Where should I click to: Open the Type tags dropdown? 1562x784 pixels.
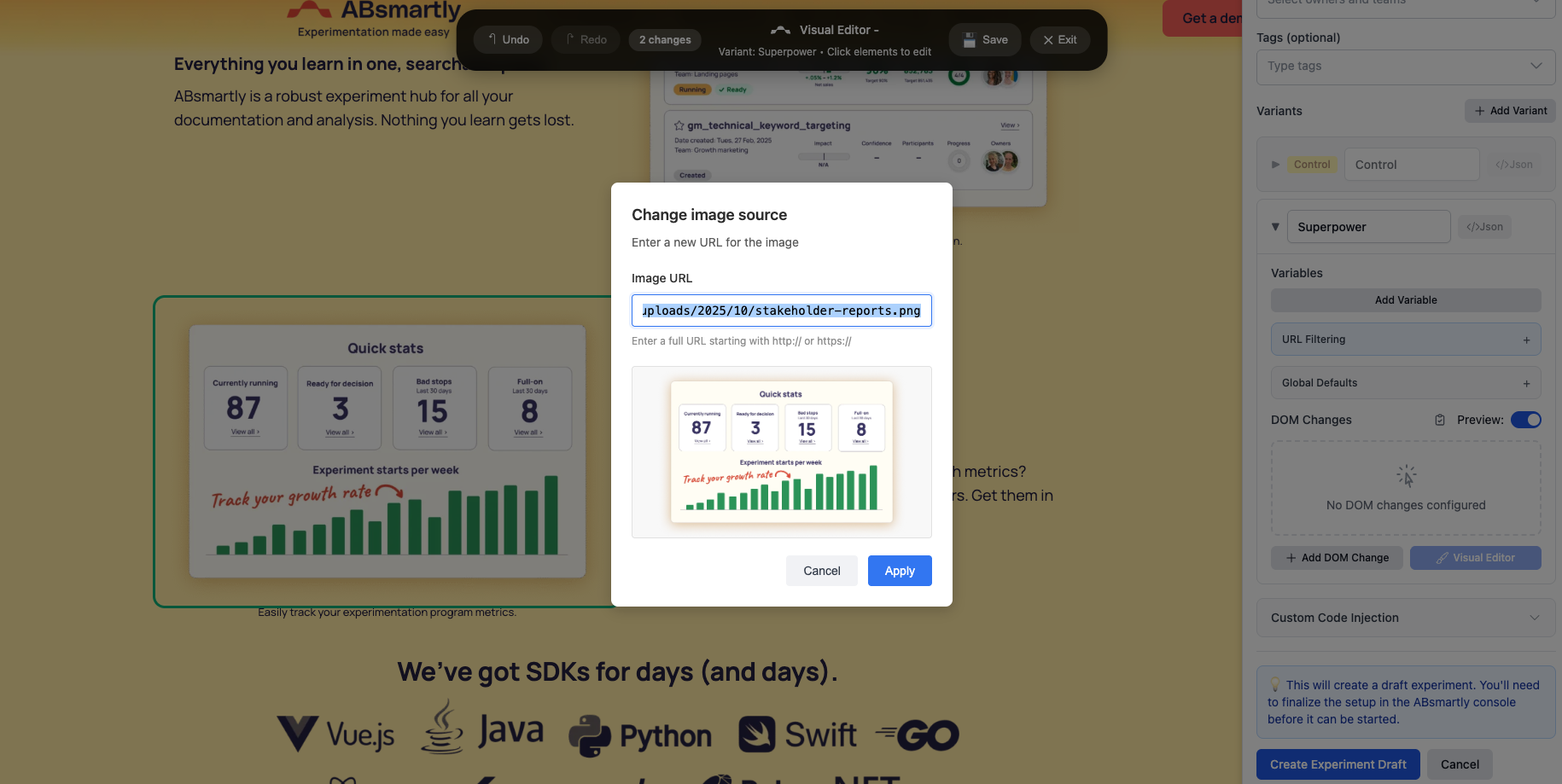pos(1405,66)
